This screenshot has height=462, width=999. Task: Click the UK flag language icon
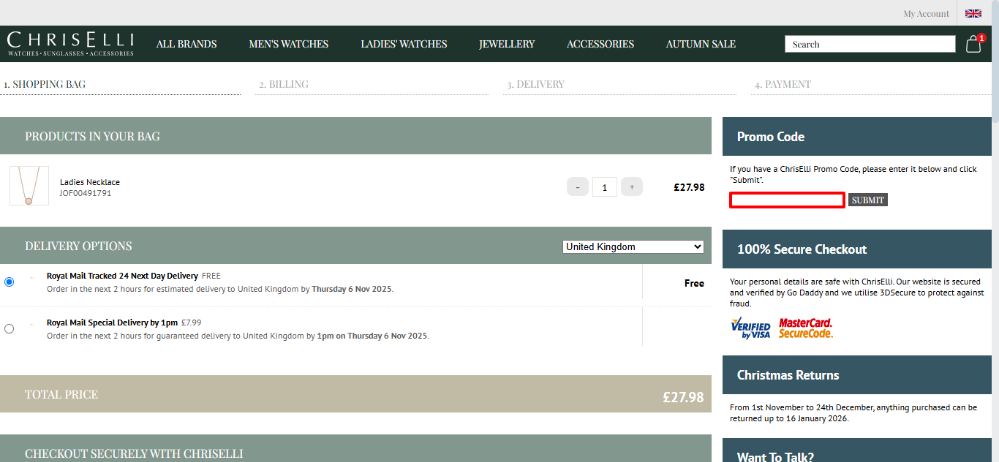pos(973,13)
